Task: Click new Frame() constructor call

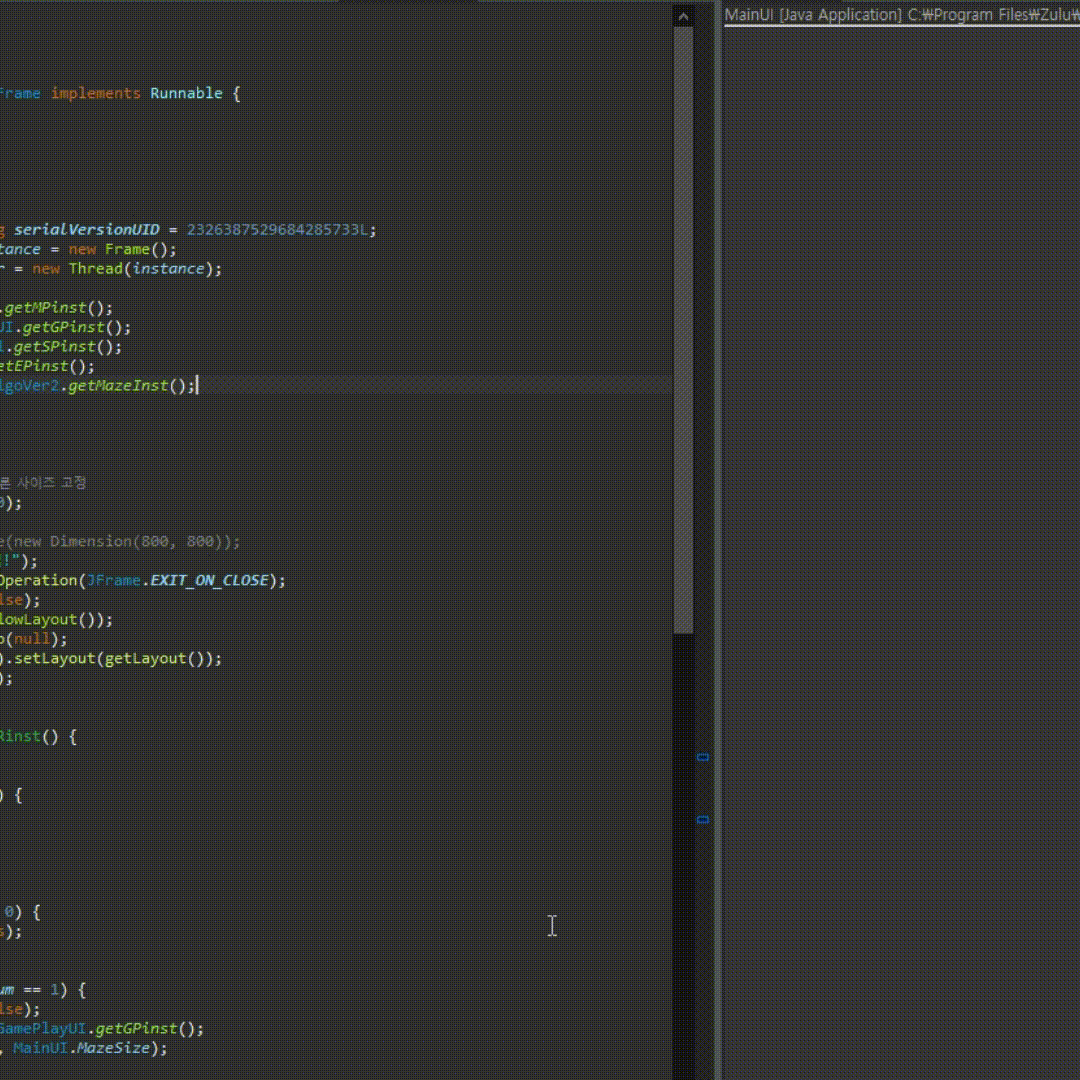Action: [121, 249]
